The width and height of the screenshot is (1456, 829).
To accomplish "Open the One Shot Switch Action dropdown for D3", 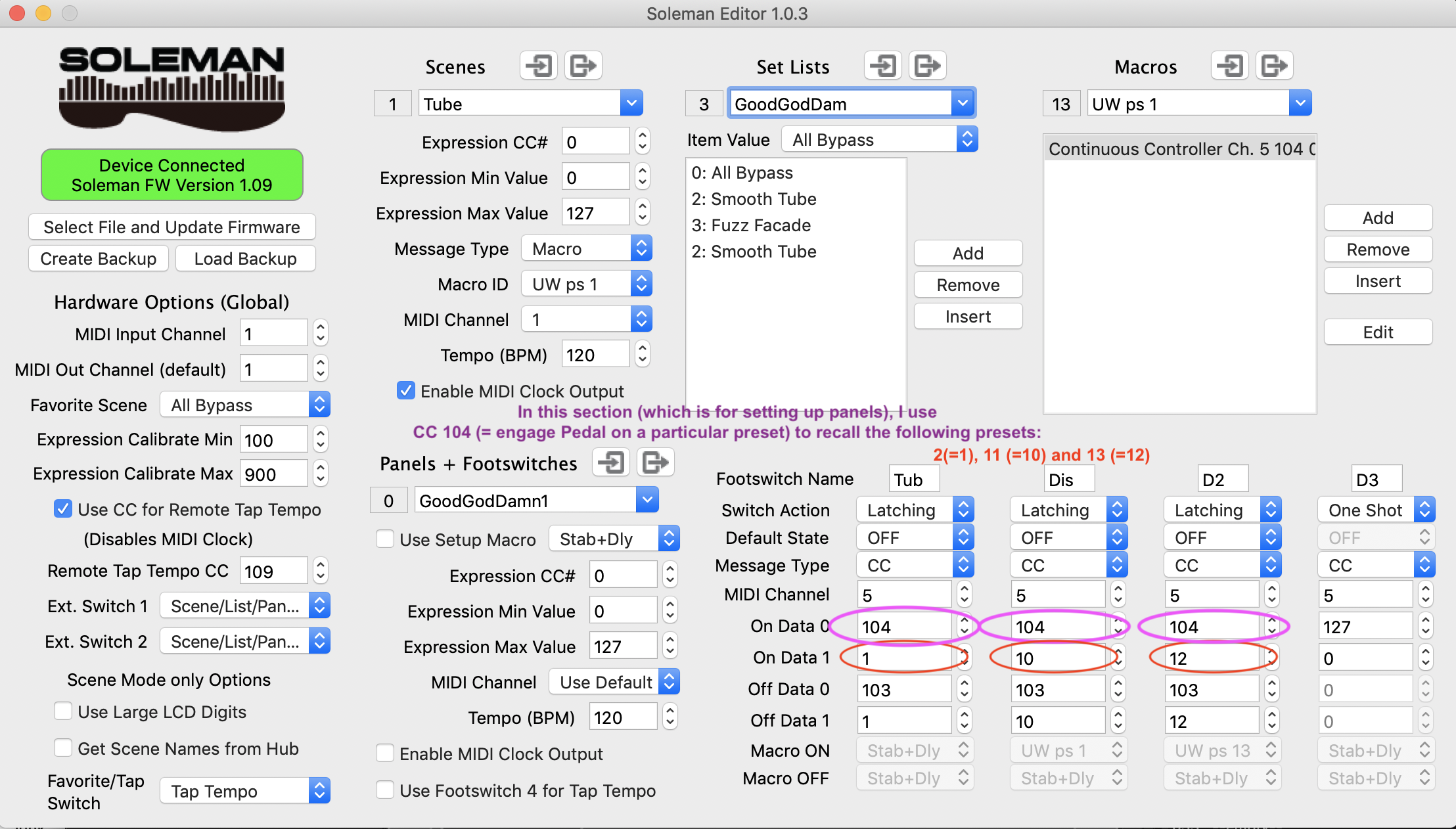I will coord(1376,510).
